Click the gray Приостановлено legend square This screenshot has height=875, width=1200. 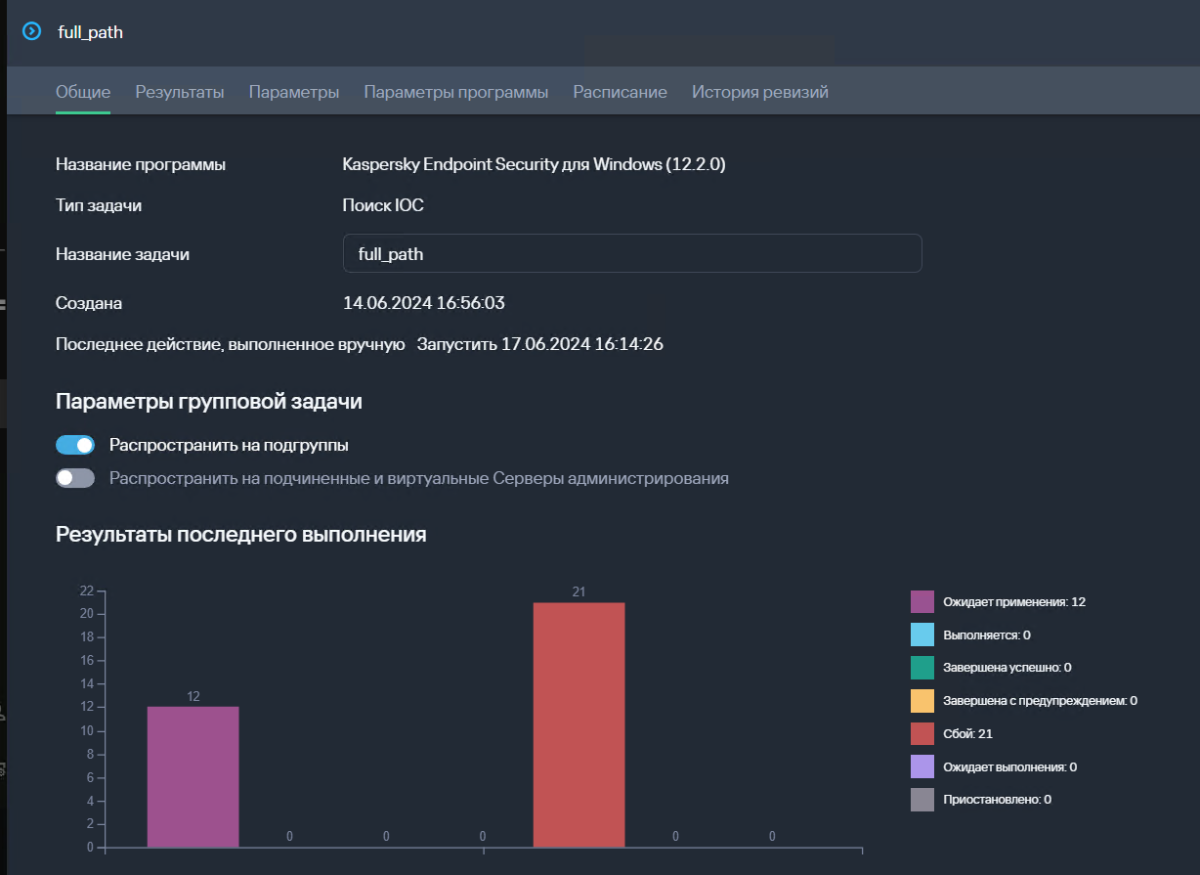(922, 800)
